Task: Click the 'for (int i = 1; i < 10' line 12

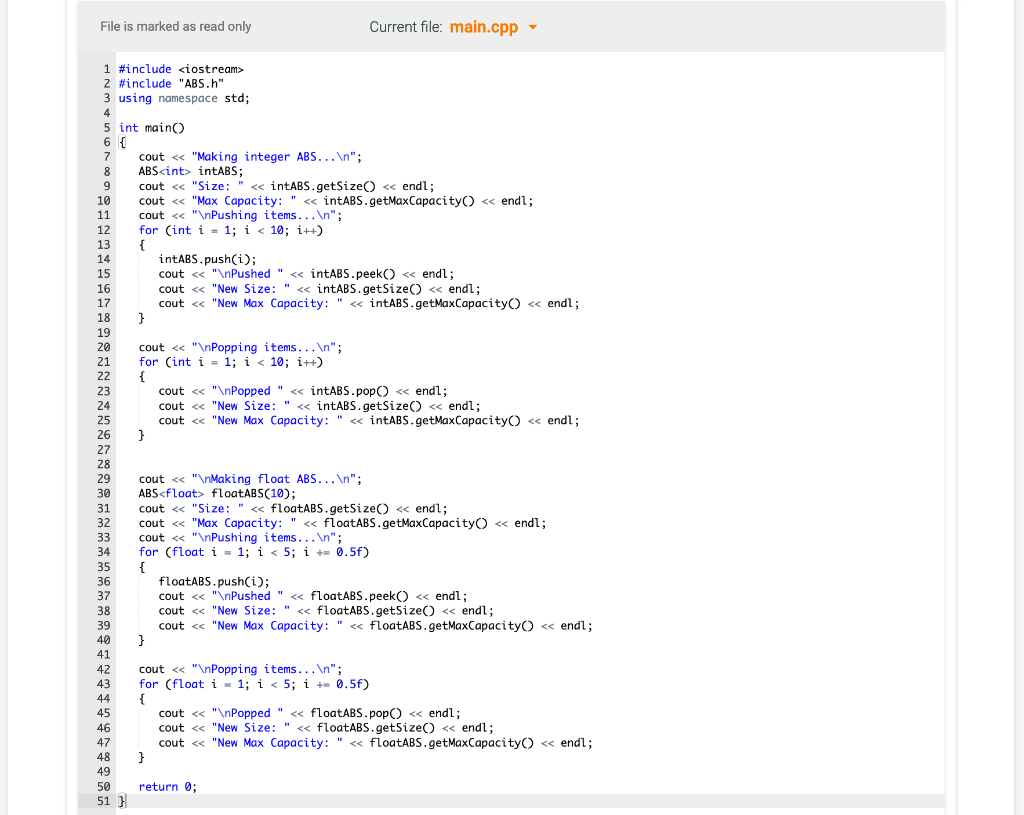Action: click(x=231, y=231)
